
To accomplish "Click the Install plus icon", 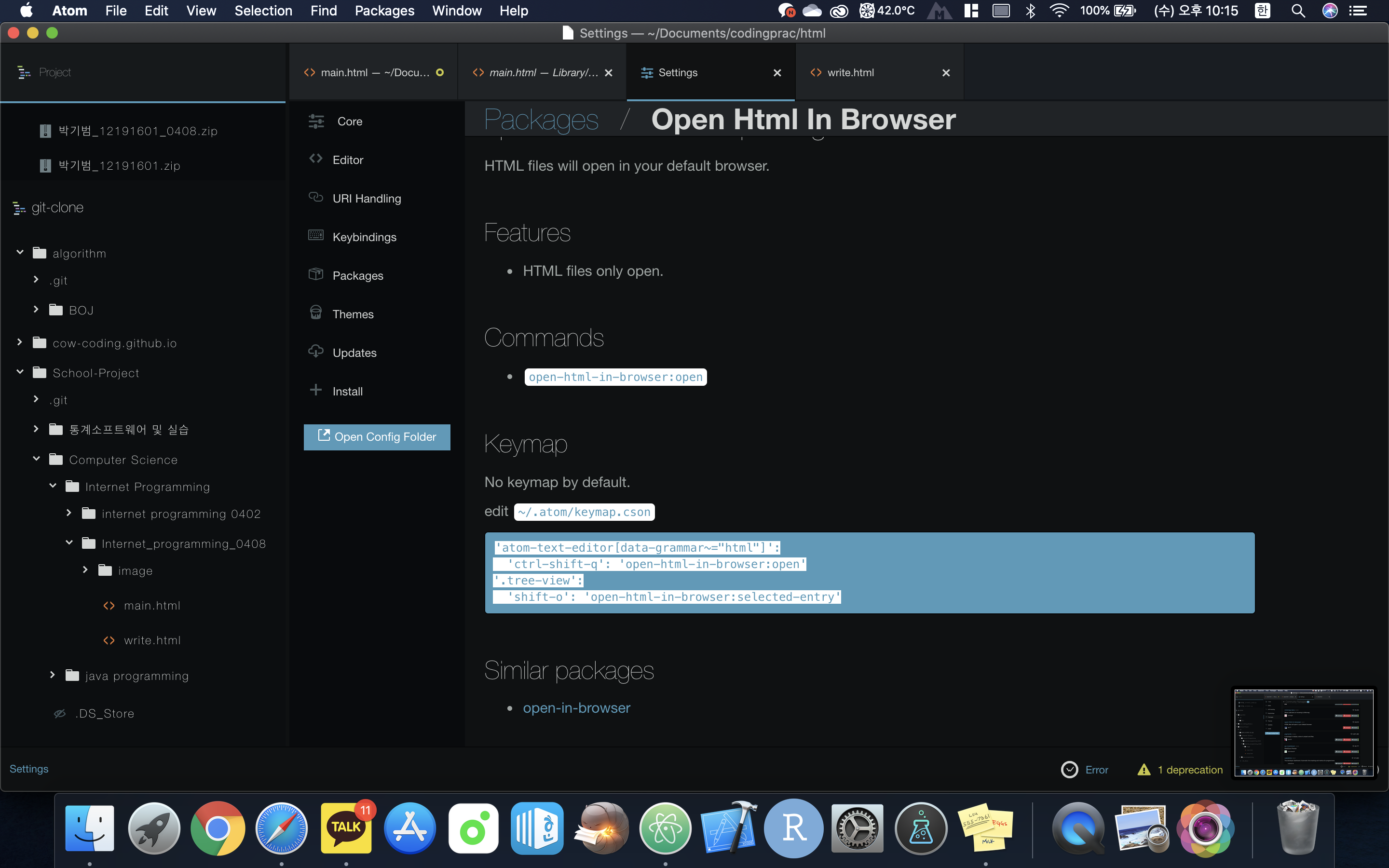I will pyautogui.click(x=316, y=391).
